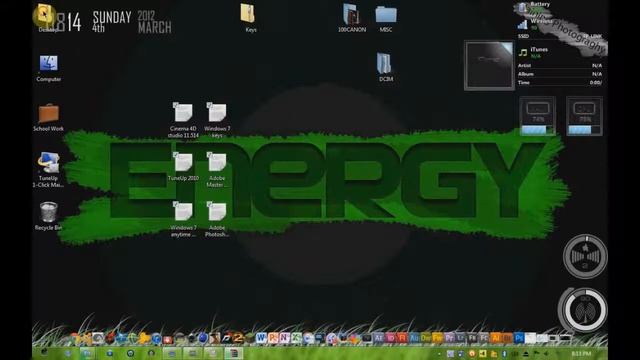Open Dreamweaver (Dw) dock icon
This screenshot has width=640, height=360.
pyautogui.click(x=426, y=338)
